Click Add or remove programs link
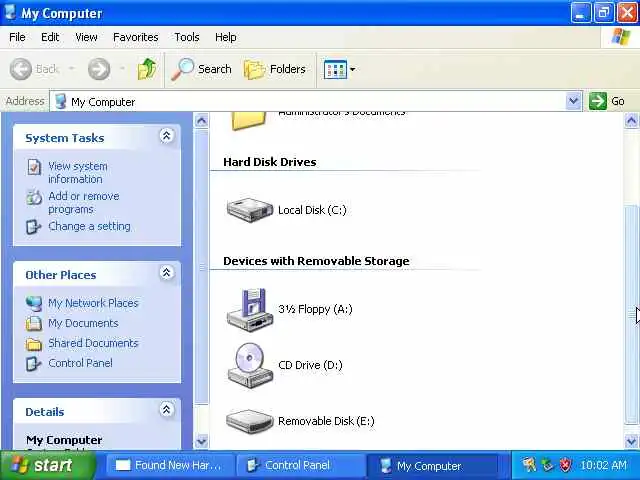The width and height of the screenshot is (640, 480). click(x=84, y=202)
